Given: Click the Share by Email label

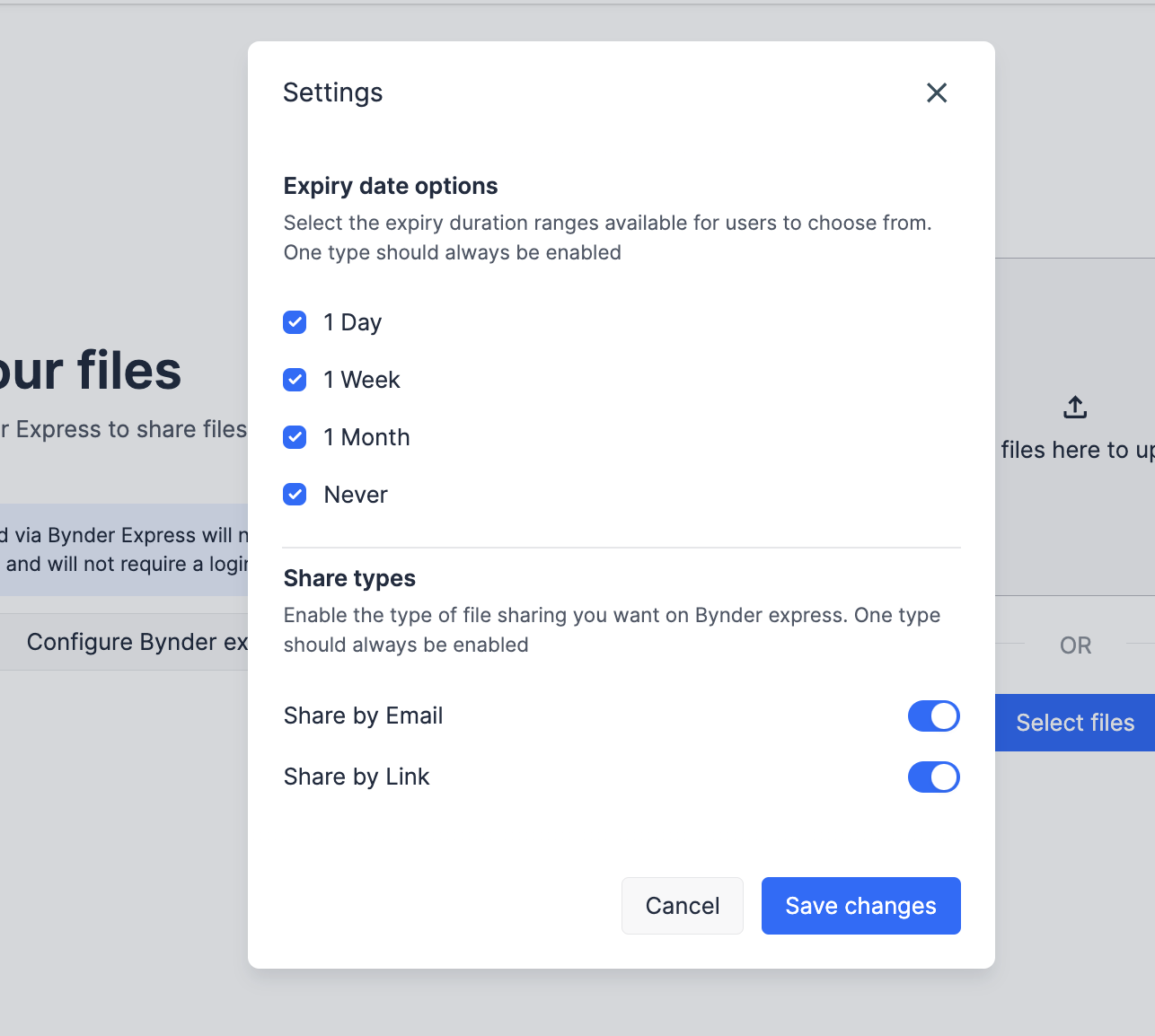Looking at the screenshot, I should click(x=364, y=716).
